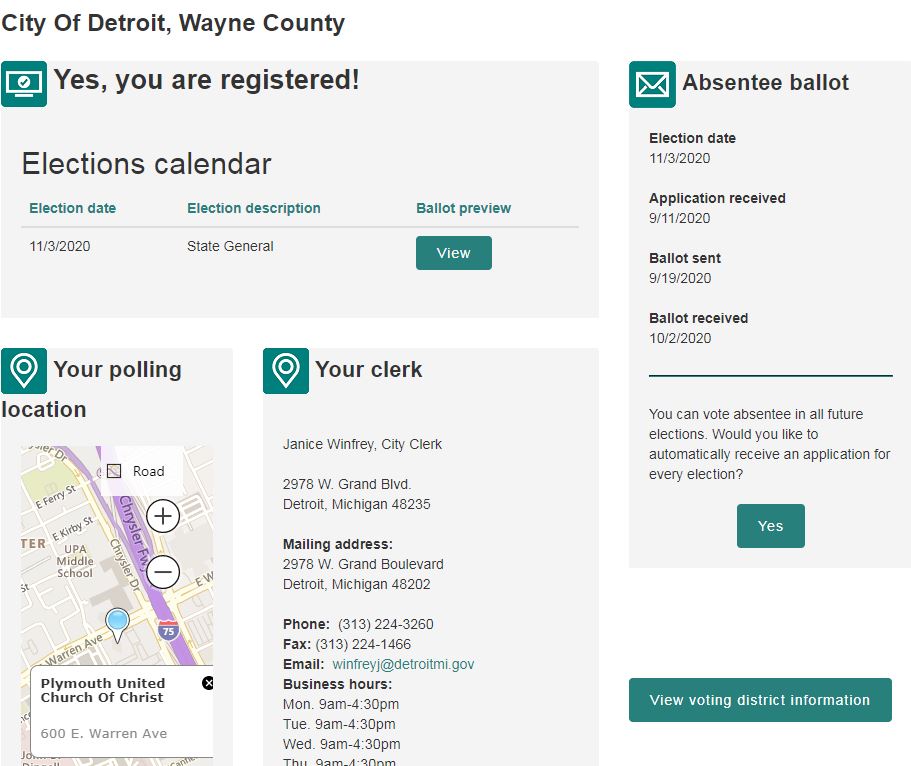Select the 11/3/2020 State General election row

click(x=230, y=246)
